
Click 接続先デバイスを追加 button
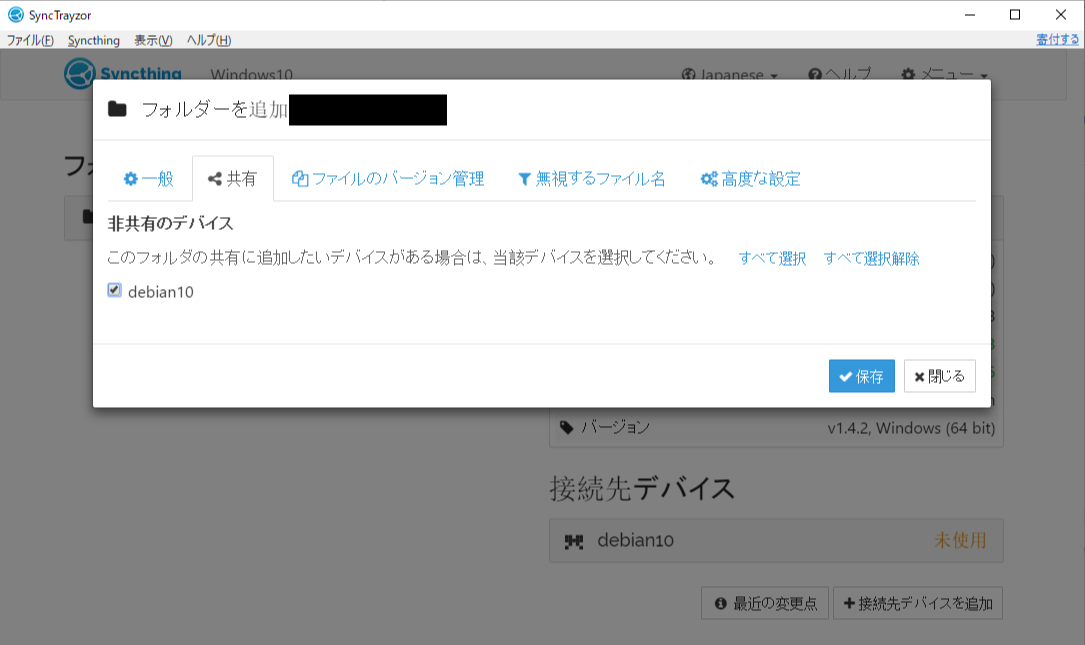click(x=918, y=603)
